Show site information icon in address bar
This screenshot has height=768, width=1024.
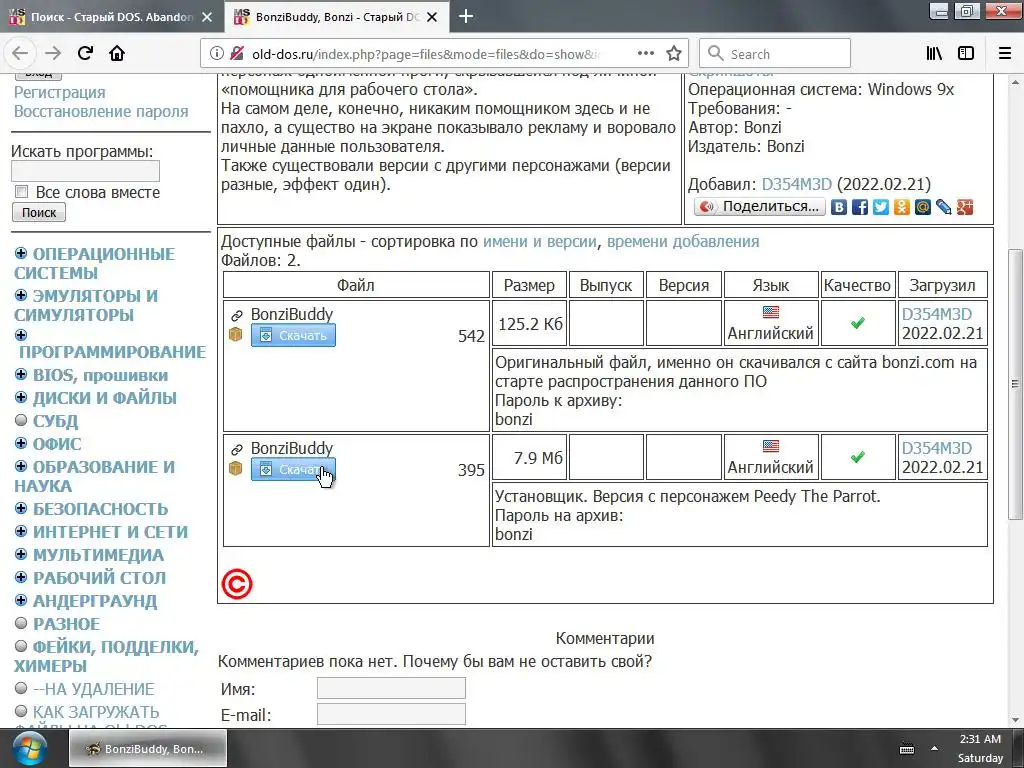217,54
